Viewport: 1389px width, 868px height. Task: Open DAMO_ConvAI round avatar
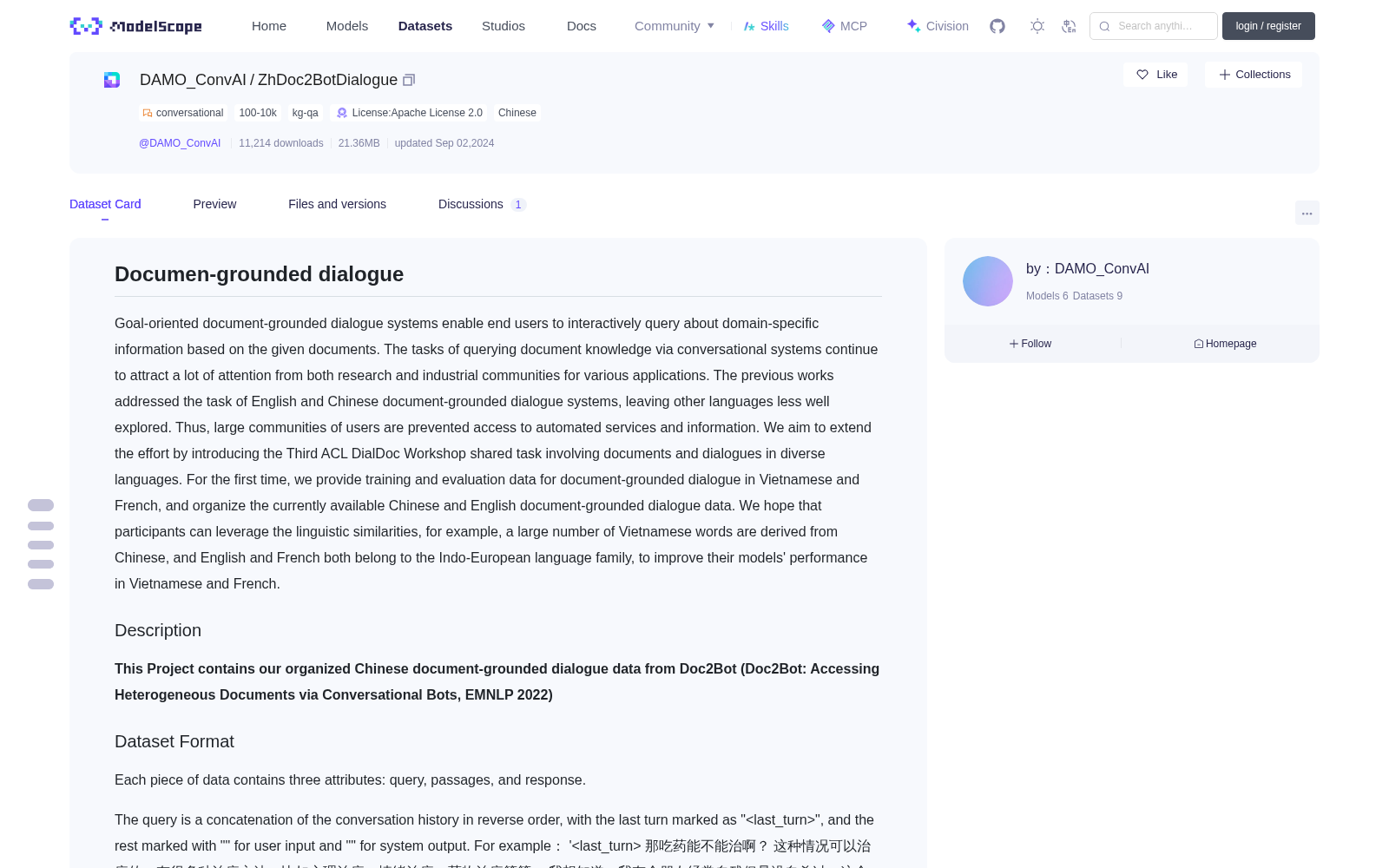pyautogui.click(x=988, y=281)
